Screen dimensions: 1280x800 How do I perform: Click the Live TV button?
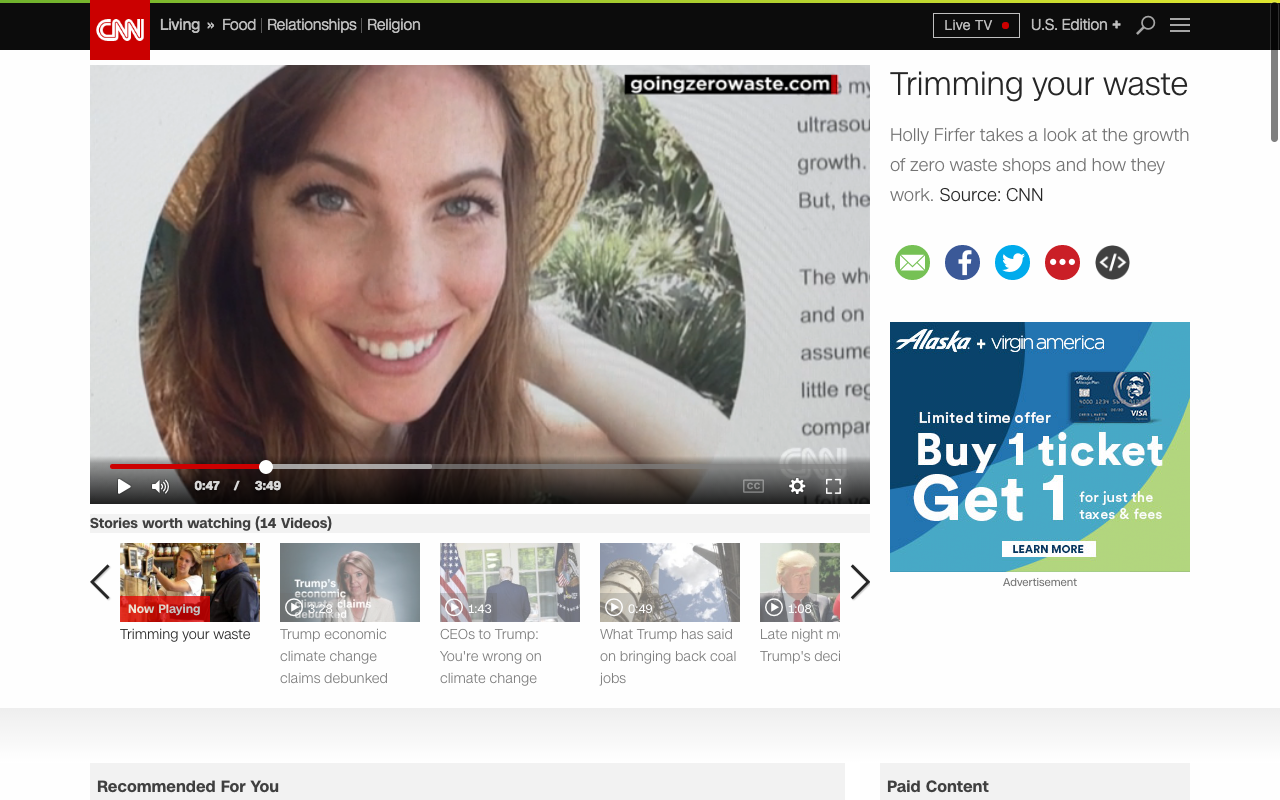pyautogui.click(x=976, y=25)
